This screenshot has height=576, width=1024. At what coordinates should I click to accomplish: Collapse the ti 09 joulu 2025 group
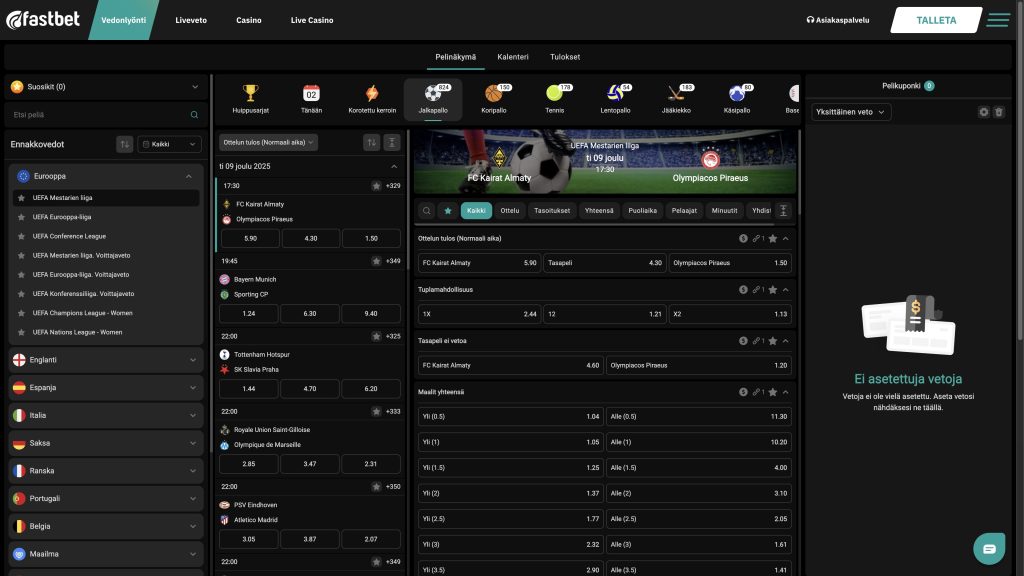point(394,167)
